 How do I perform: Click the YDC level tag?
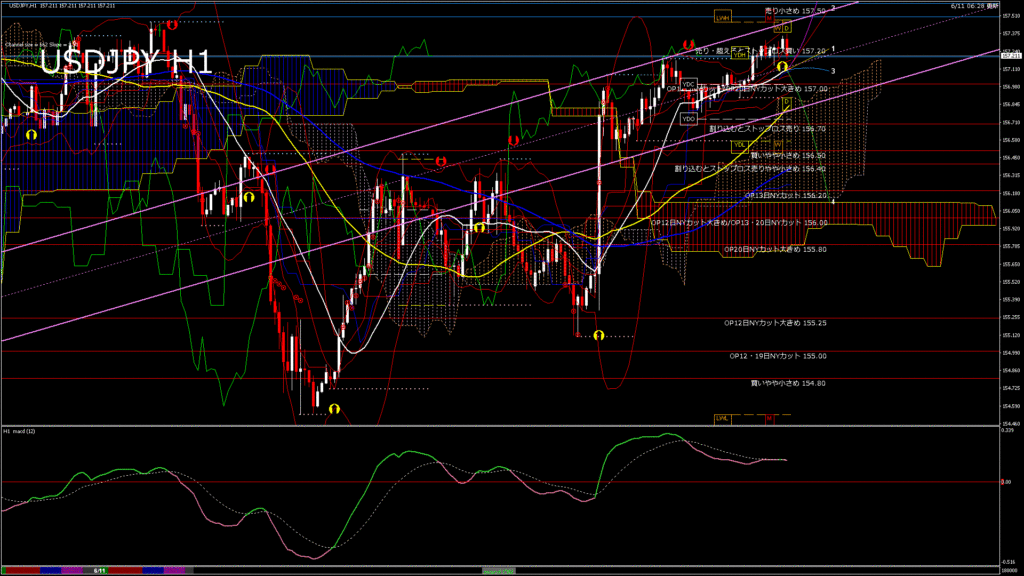click(688, 84)
